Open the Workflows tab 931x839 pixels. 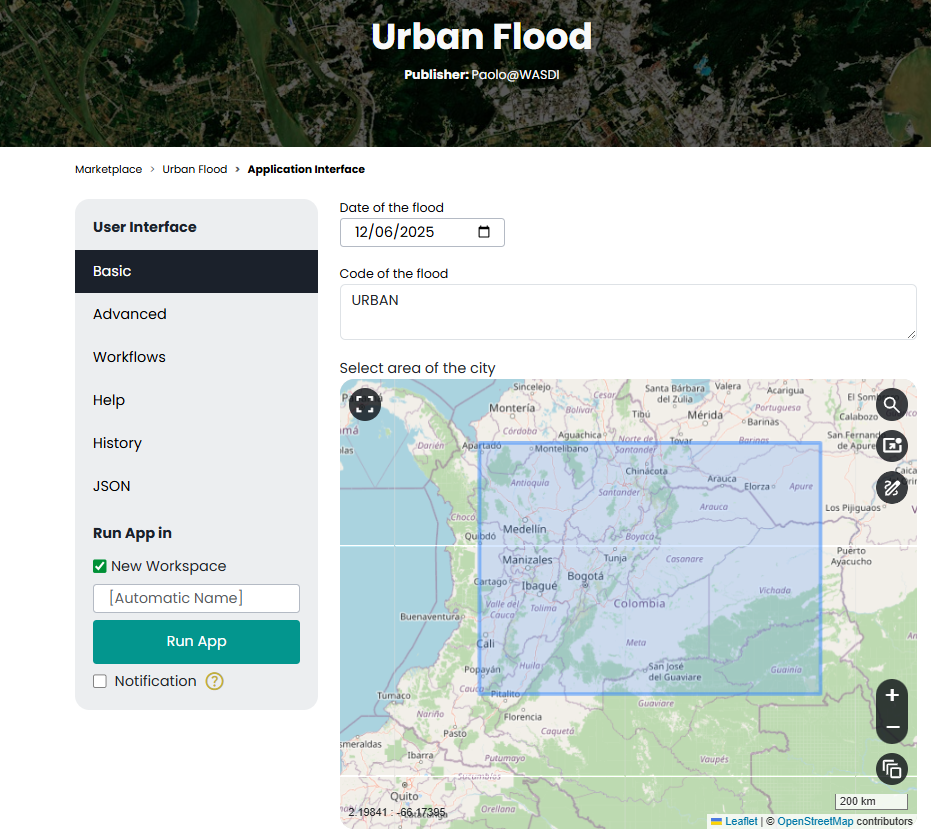pyautogui.click(x=196, y=357)
